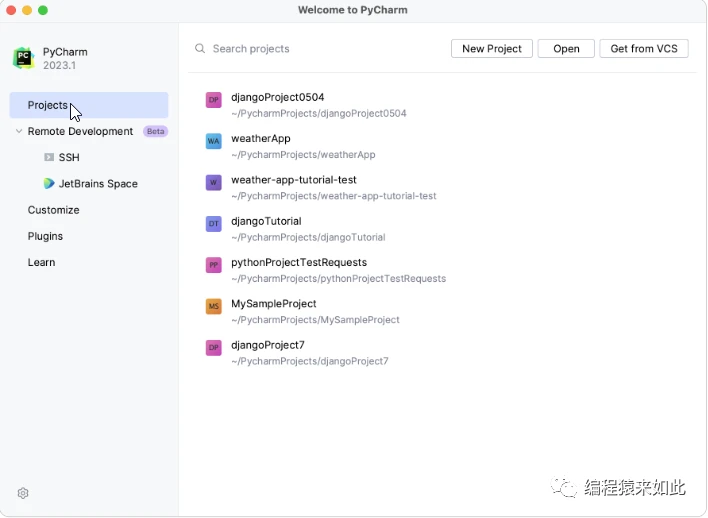Image resolution: width=708 pixels, height=518 pixels.
Task: Open the Customize section
Action: click(53, 210)
